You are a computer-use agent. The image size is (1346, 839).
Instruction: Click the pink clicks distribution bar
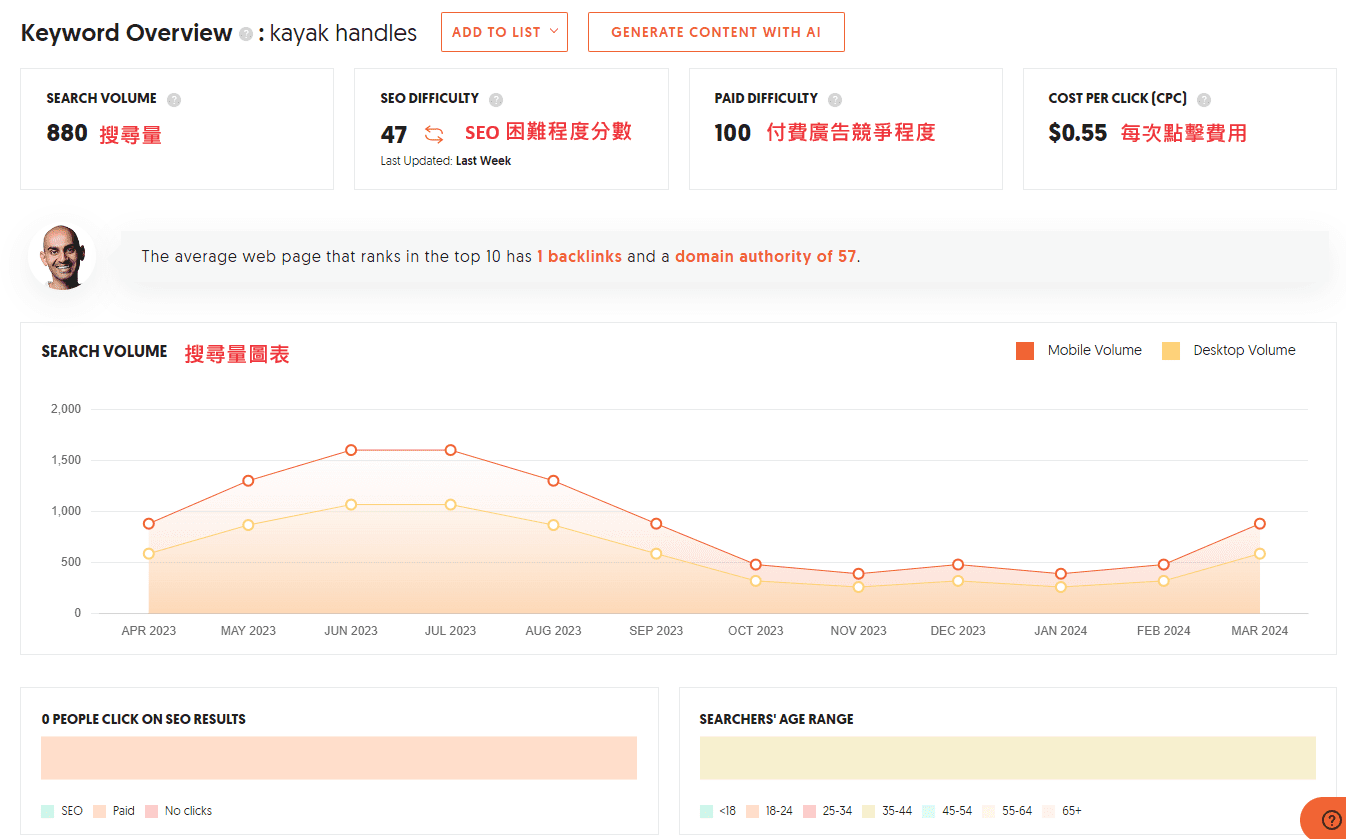339,758
